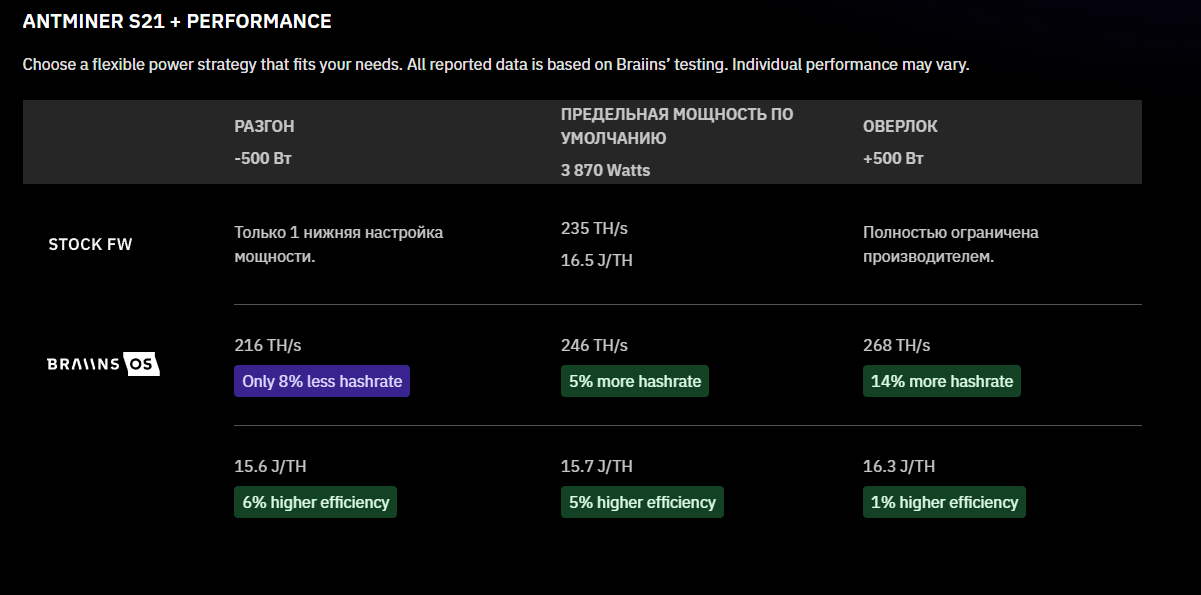Click the 16.5 J/TH stock value
The image size is (1201, 595).
coord(597,260)
